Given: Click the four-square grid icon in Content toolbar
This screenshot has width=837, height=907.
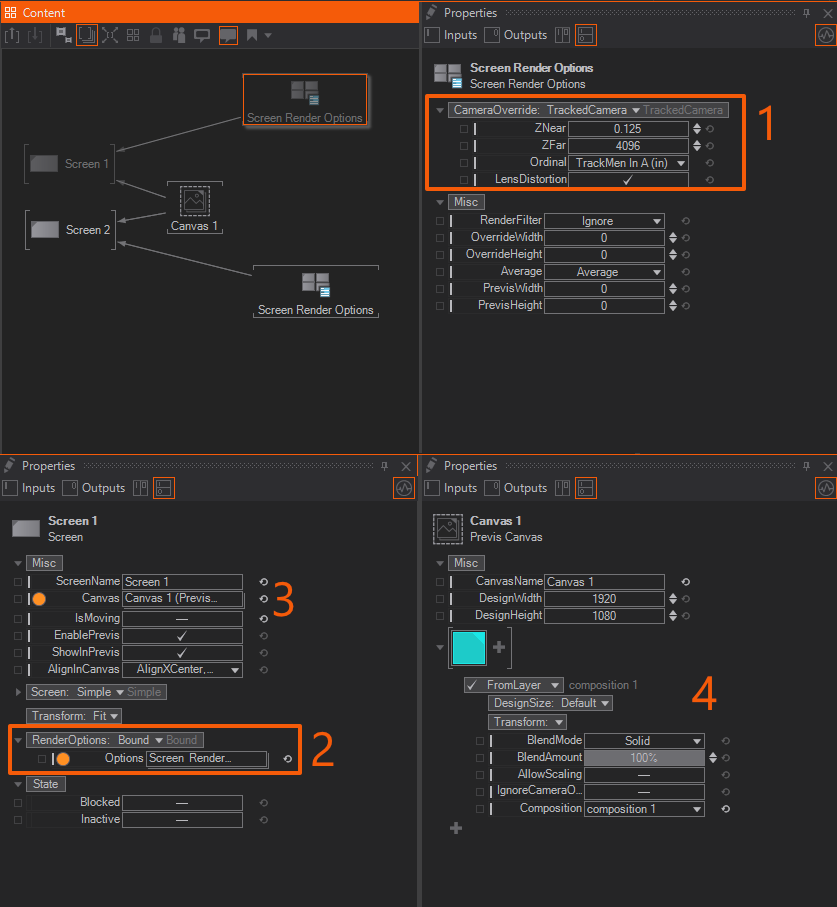Looking at the screenshot, I should pos(133,35).
